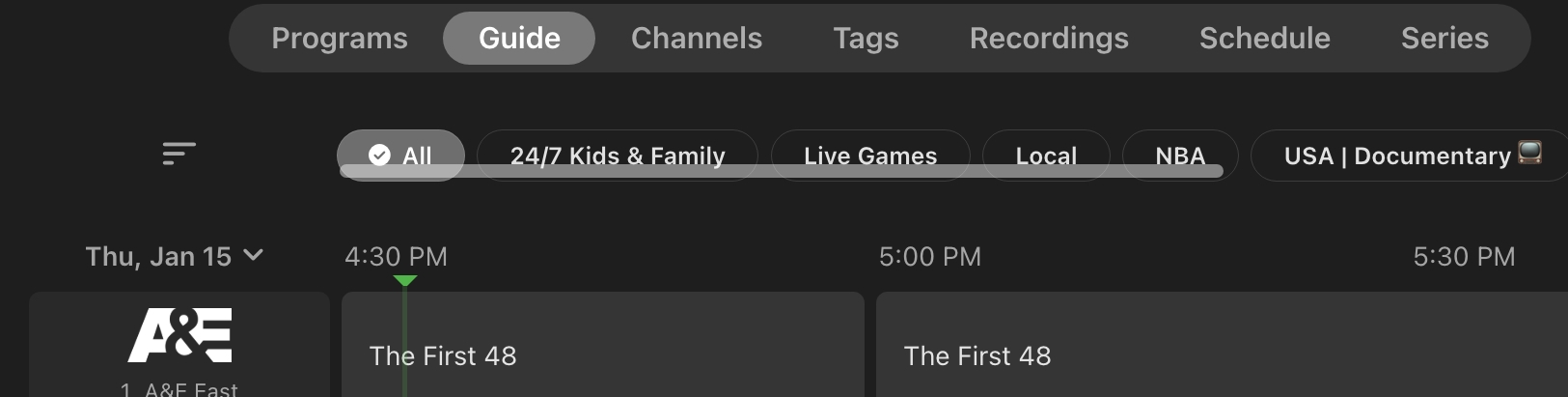Open the Series tab
The image size is (1568, 397).
[x=1444, y=39]
